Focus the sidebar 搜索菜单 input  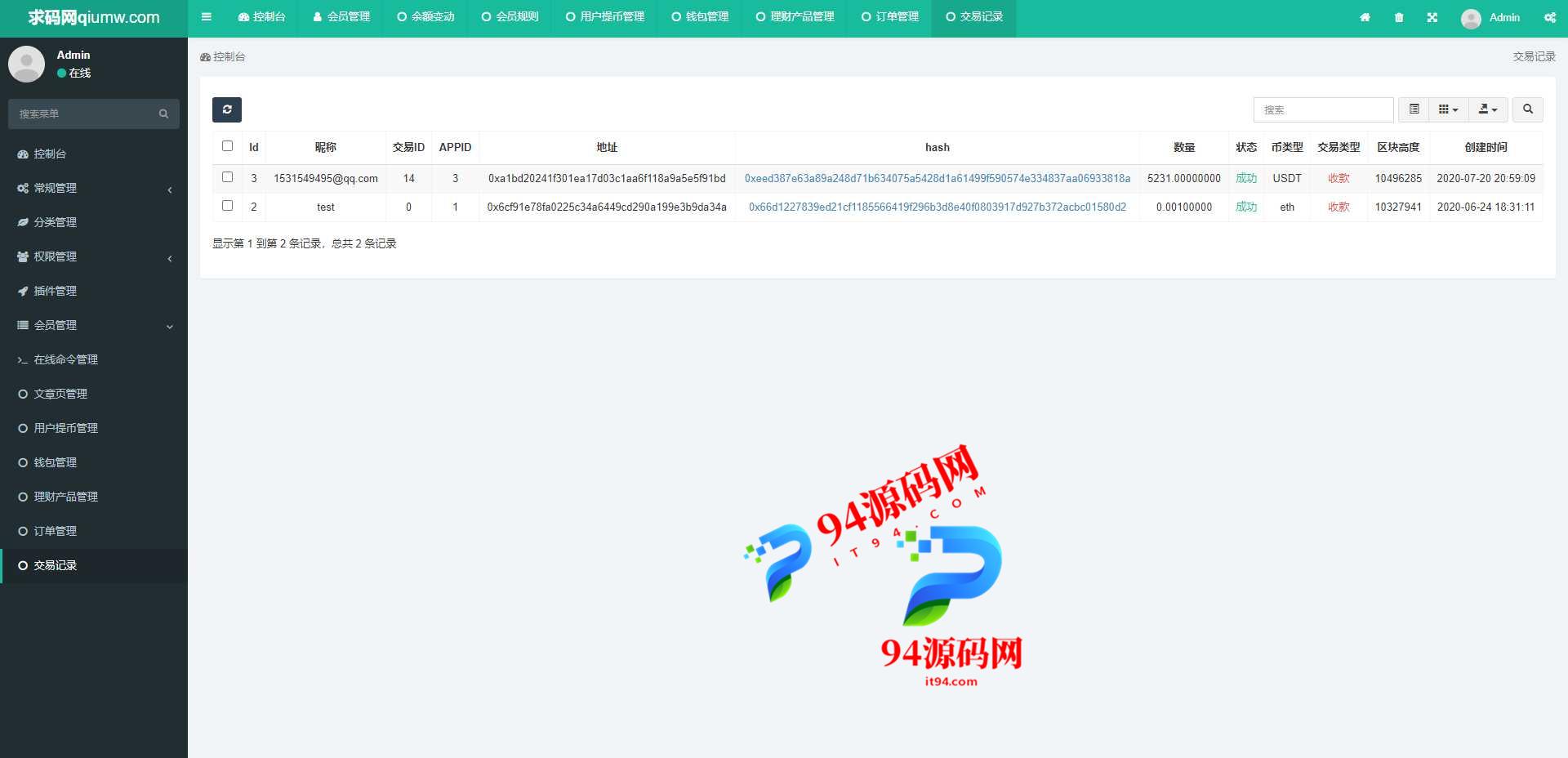tap(82, 114)
